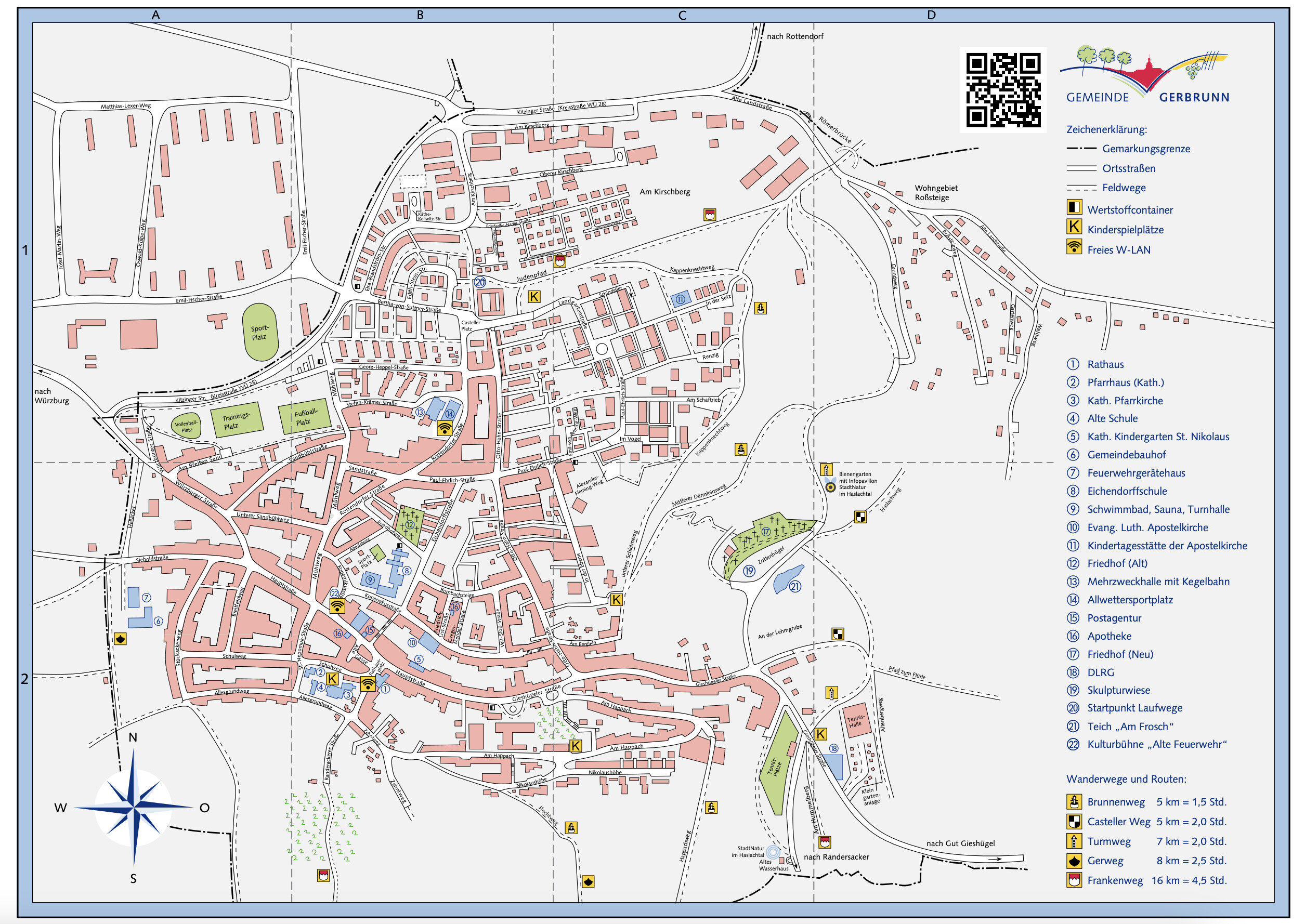Click the 'Kappenknechtweg' path label

tap(691, 269)
